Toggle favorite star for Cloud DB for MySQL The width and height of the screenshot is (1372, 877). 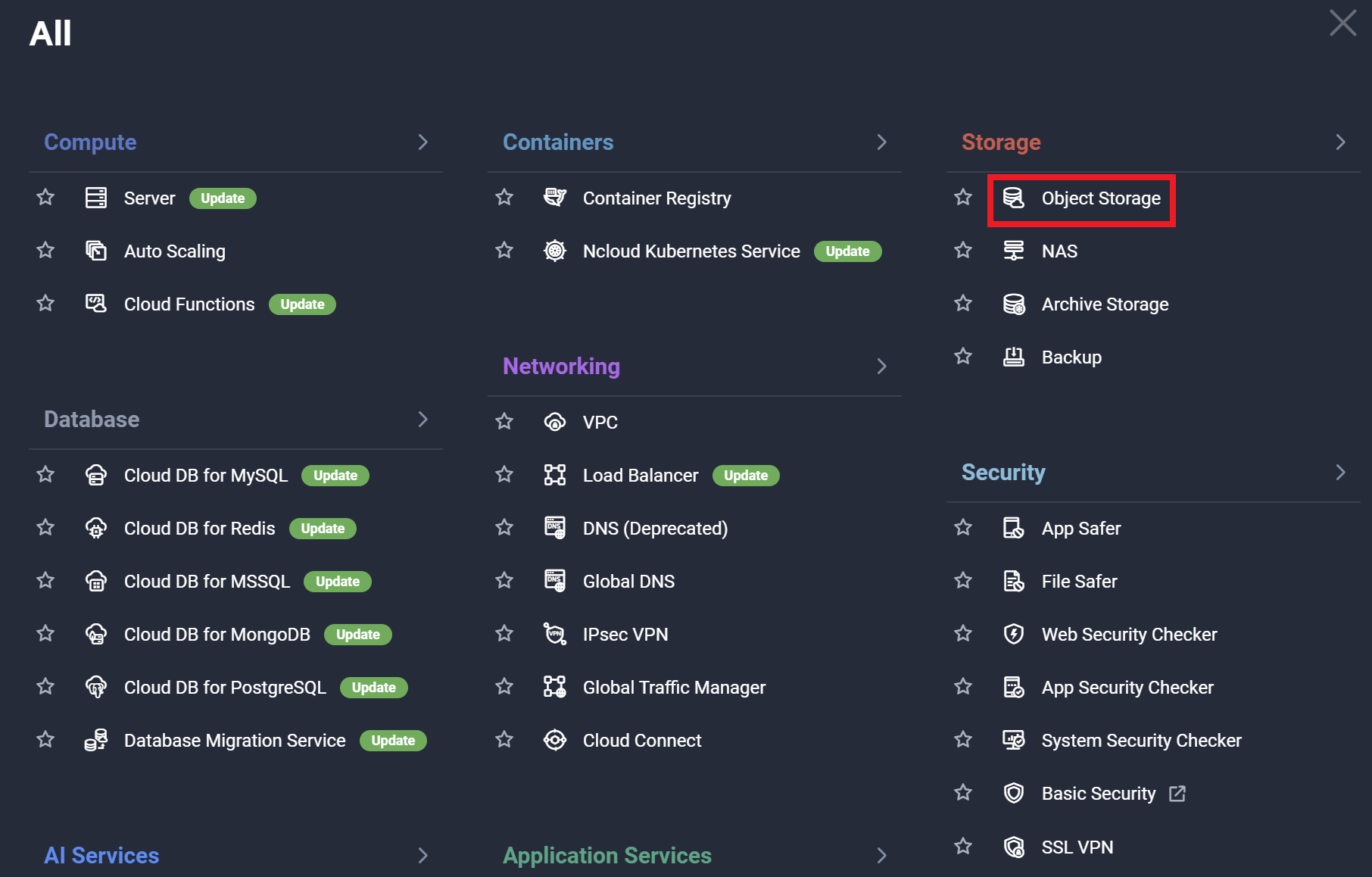point(45,475)
